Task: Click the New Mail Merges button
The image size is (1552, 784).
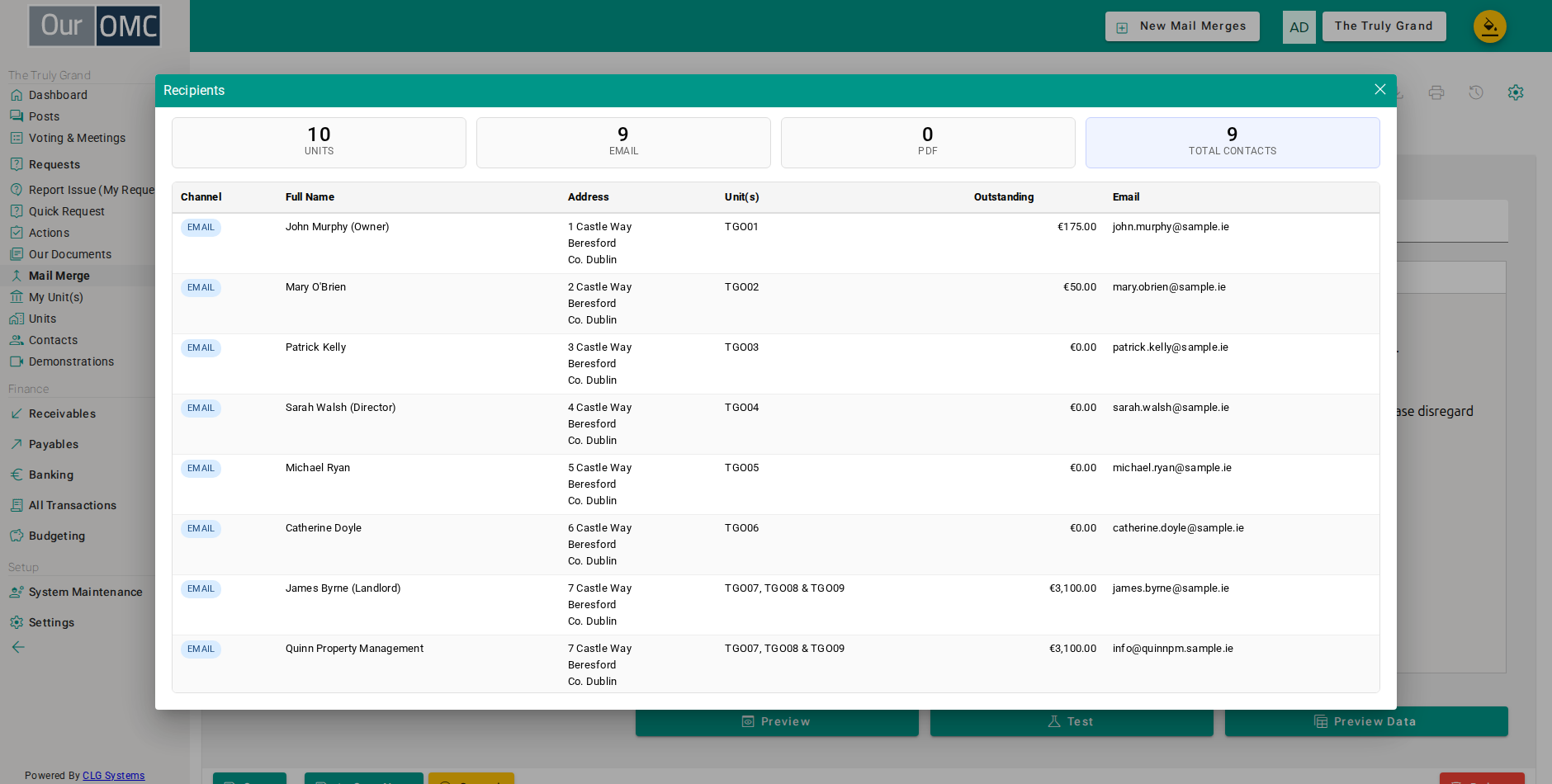Action: click(x=1182, y=26)
